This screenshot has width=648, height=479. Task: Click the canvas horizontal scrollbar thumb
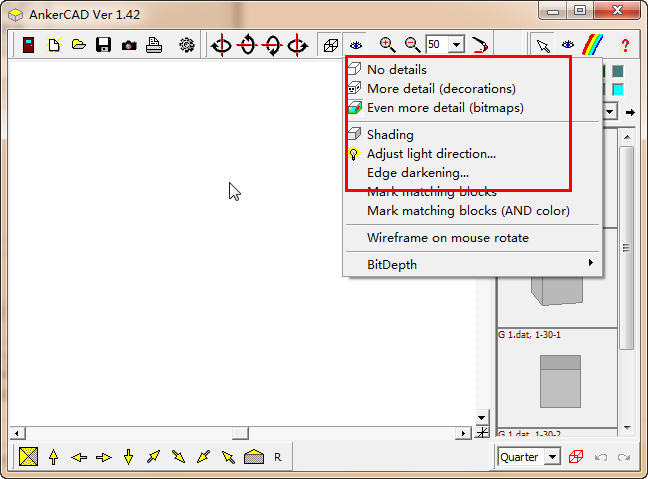point(240,433)
